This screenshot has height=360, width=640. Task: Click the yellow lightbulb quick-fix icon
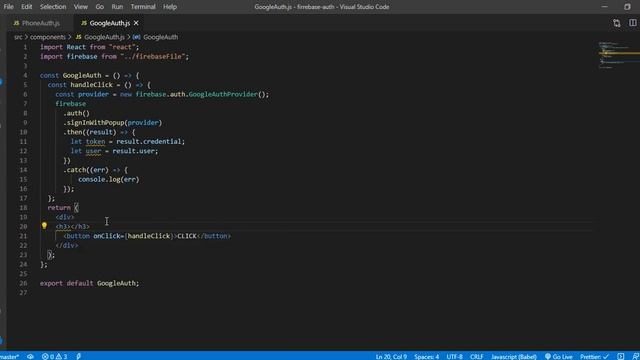[x=44, y=225]
